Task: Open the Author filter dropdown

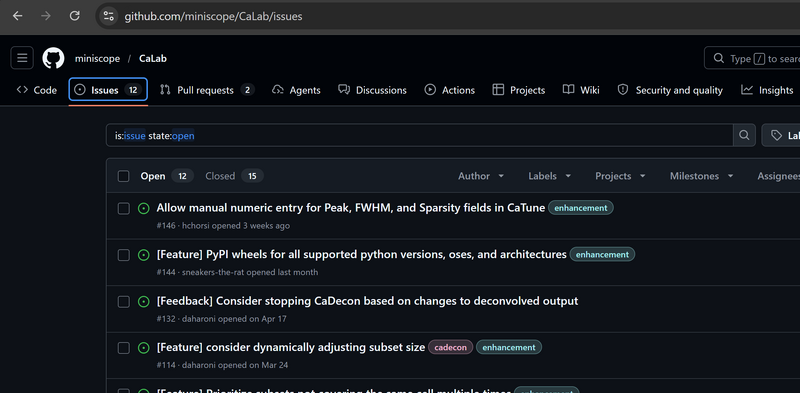Action: (481, 176)
